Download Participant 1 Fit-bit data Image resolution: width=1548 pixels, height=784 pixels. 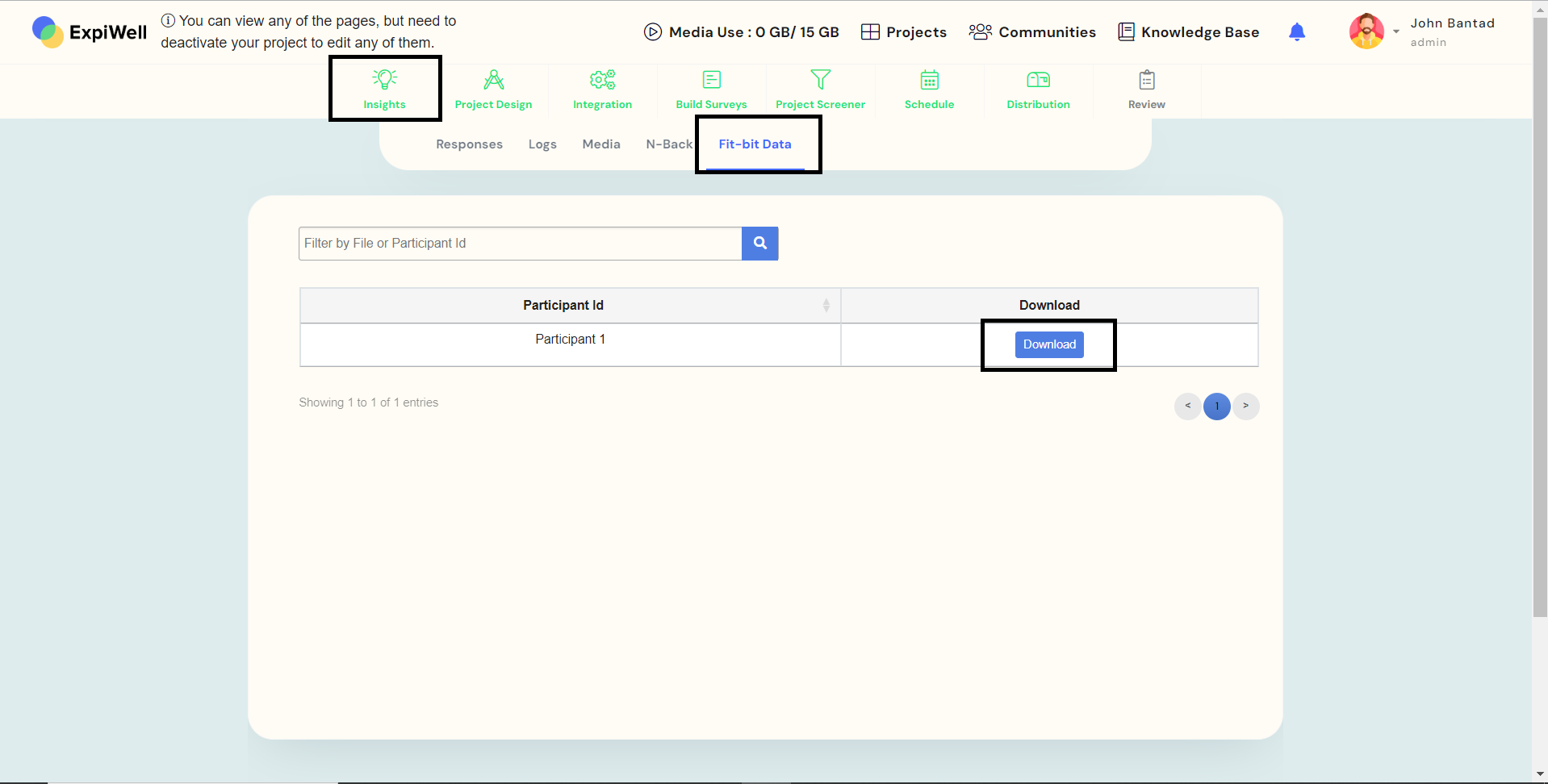(1048, 344)
